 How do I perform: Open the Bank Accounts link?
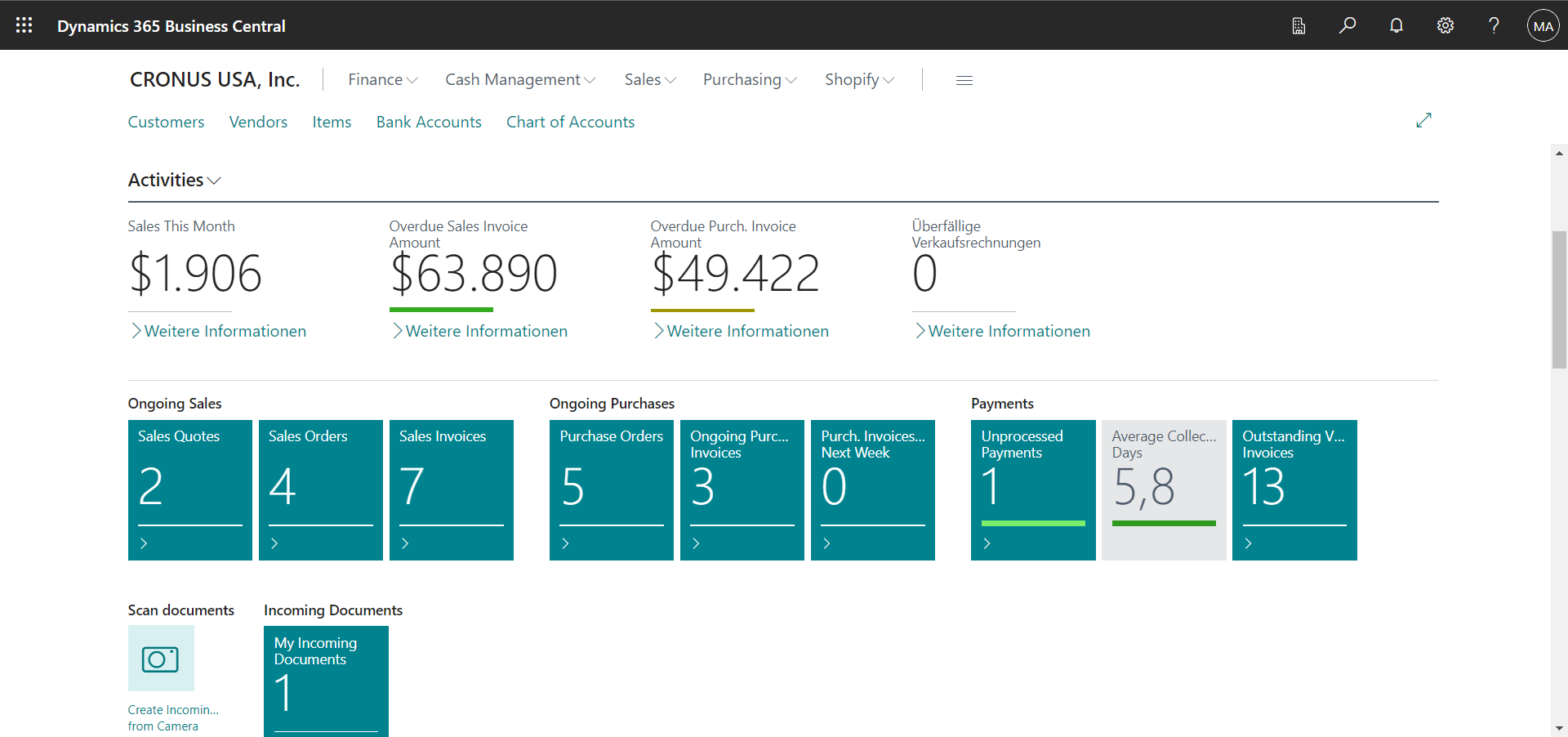tap(429, 122)
